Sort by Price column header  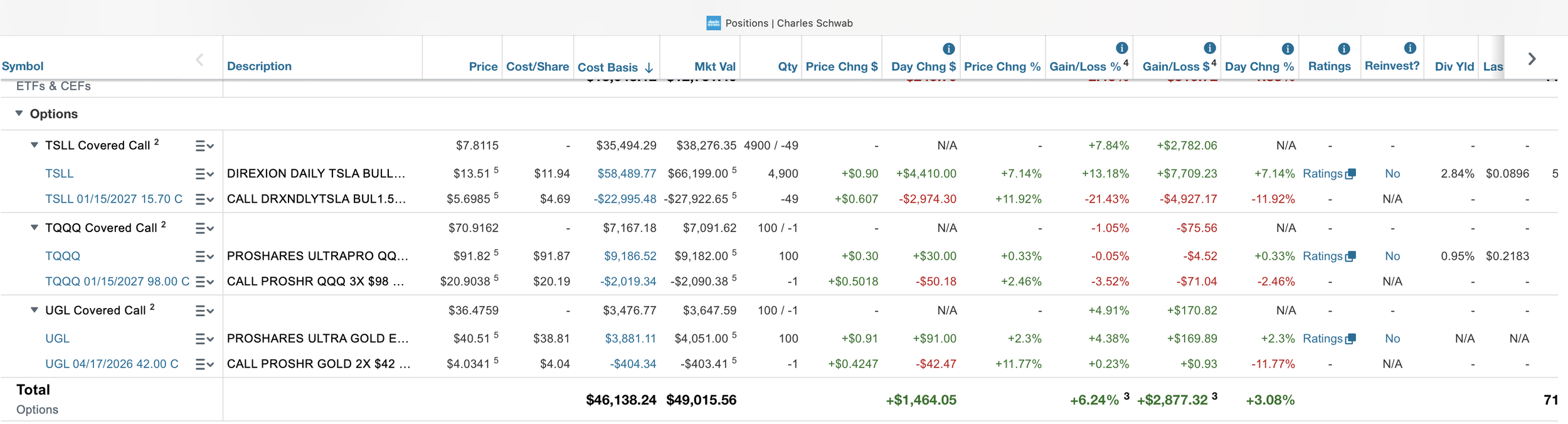pyautogui.click(x=483, y=66)
